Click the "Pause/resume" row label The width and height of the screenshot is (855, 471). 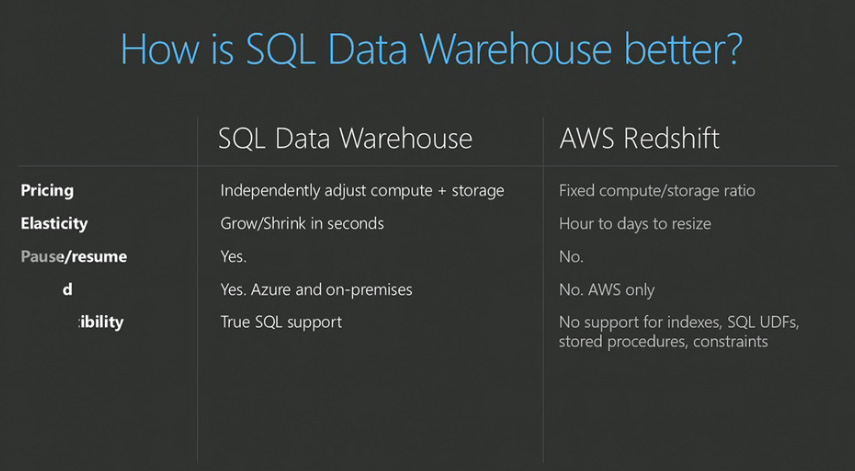(x=74, y=256)
